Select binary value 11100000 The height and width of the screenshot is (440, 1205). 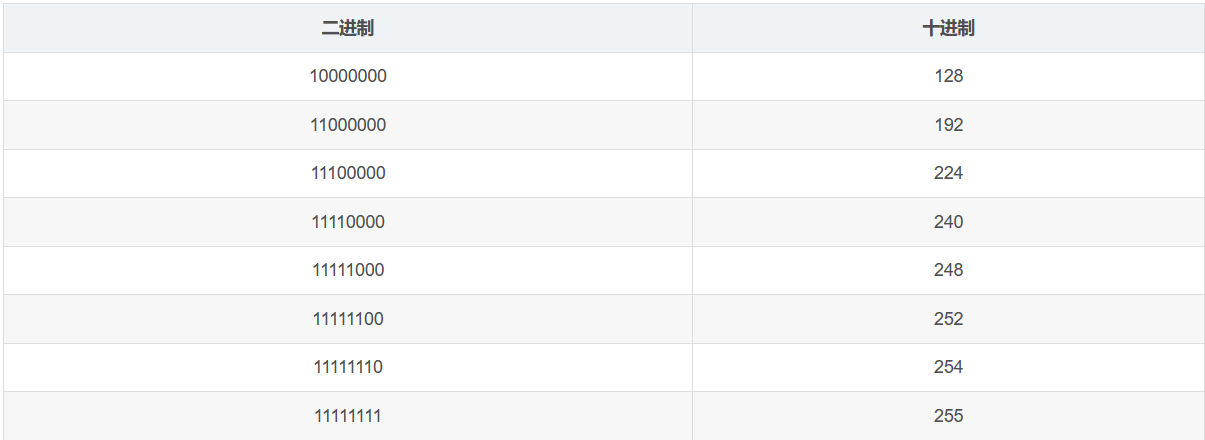click(x=347, y=173)
